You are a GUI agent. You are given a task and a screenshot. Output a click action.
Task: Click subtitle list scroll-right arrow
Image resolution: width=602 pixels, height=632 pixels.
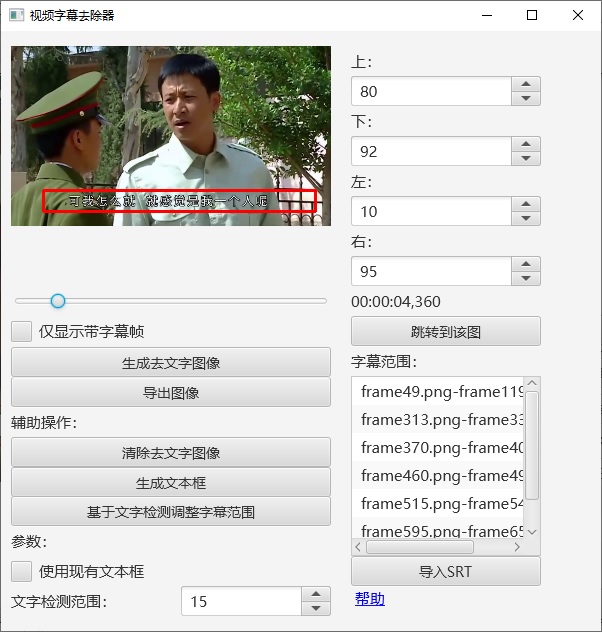tap(517, 547)
